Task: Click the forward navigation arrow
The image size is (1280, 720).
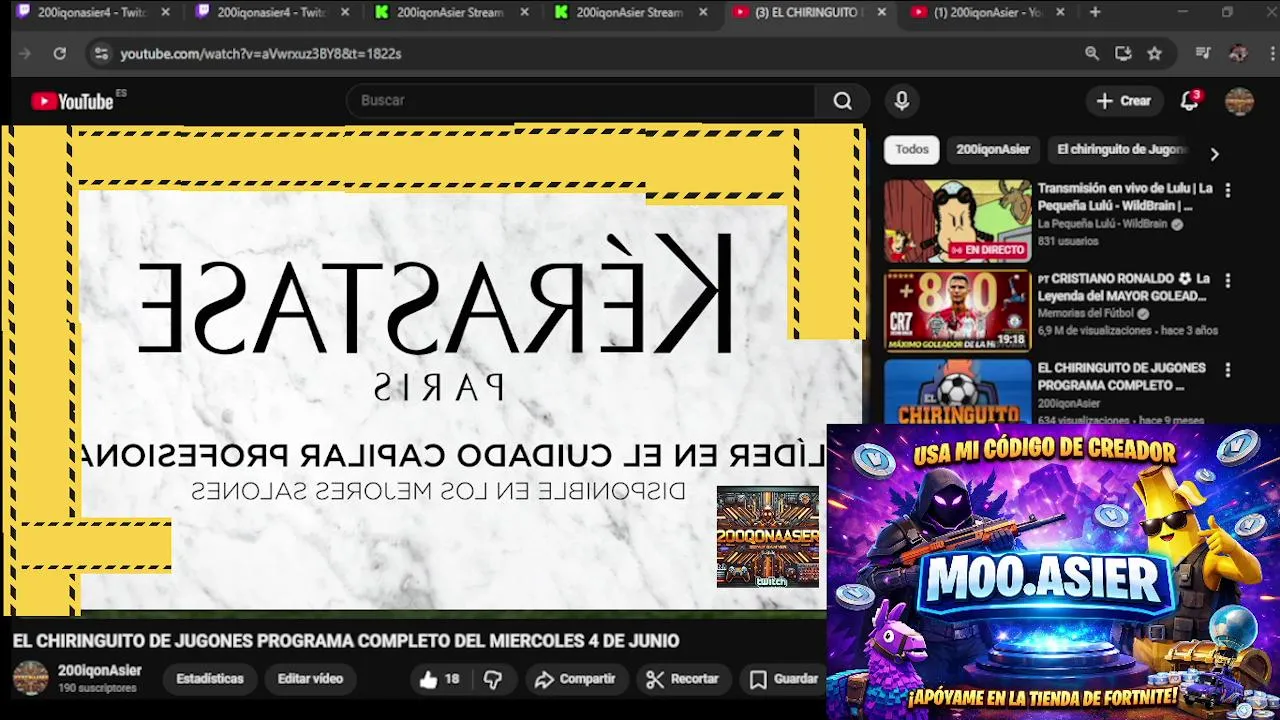Action: coord(25,54)
